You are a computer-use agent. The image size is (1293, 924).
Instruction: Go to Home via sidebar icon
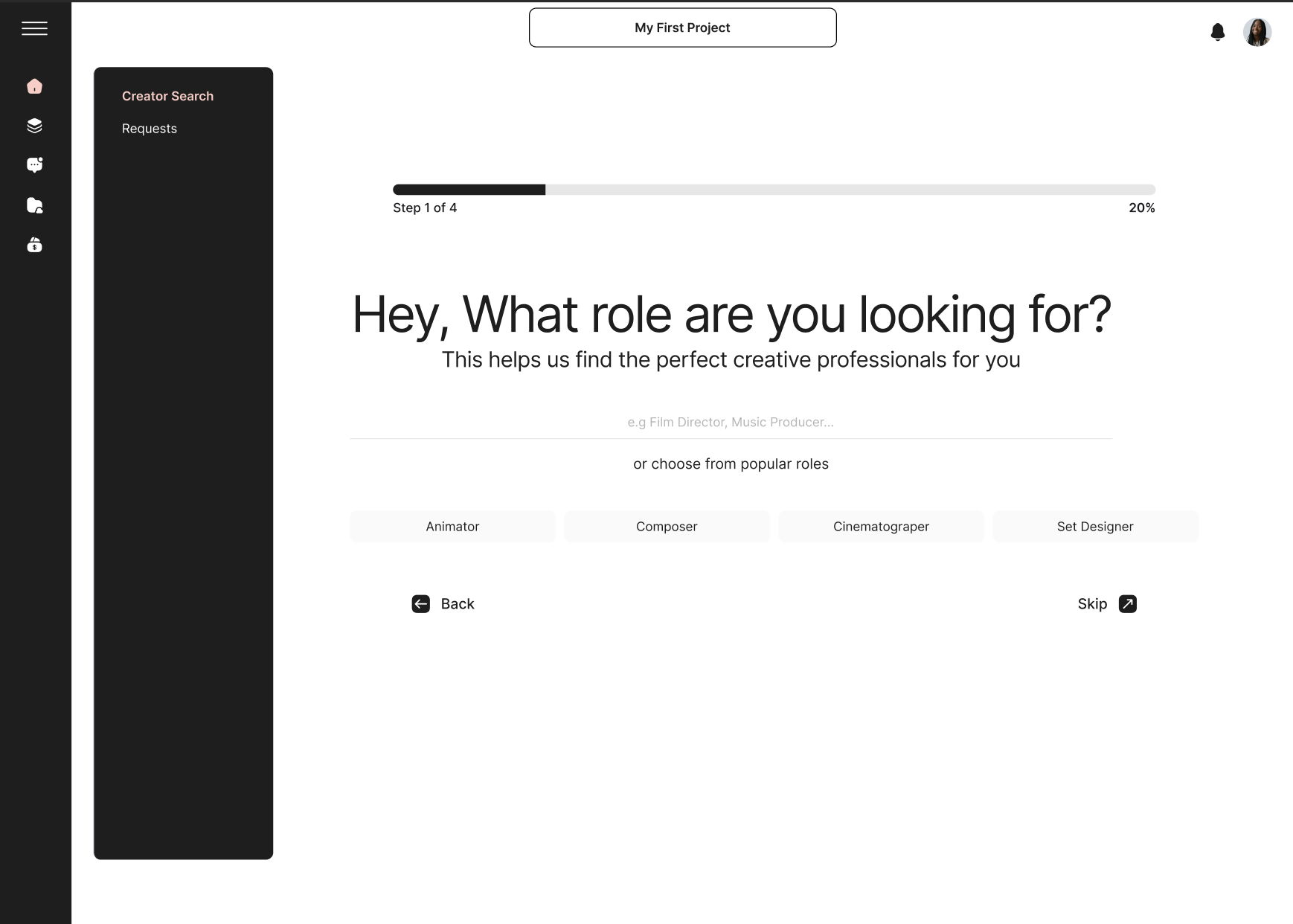click(x=34, y=86)
